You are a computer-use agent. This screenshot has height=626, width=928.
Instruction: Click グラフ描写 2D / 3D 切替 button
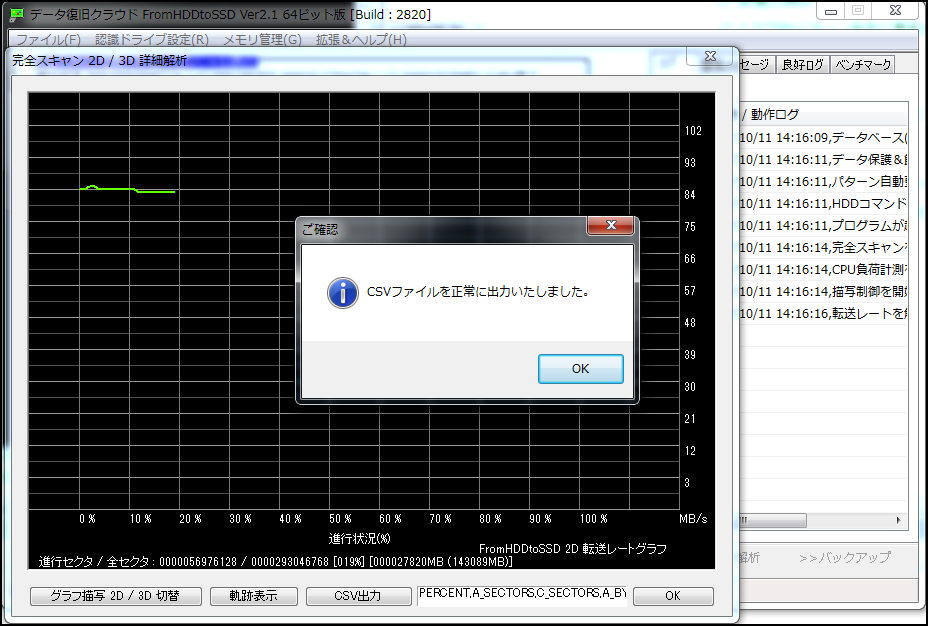(116, 596)
